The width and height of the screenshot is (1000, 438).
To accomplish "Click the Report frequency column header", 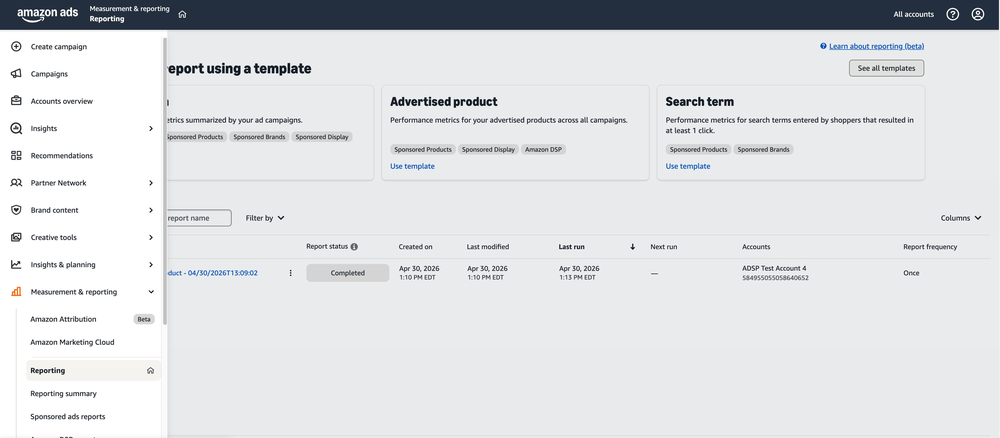I will (930, 247).
